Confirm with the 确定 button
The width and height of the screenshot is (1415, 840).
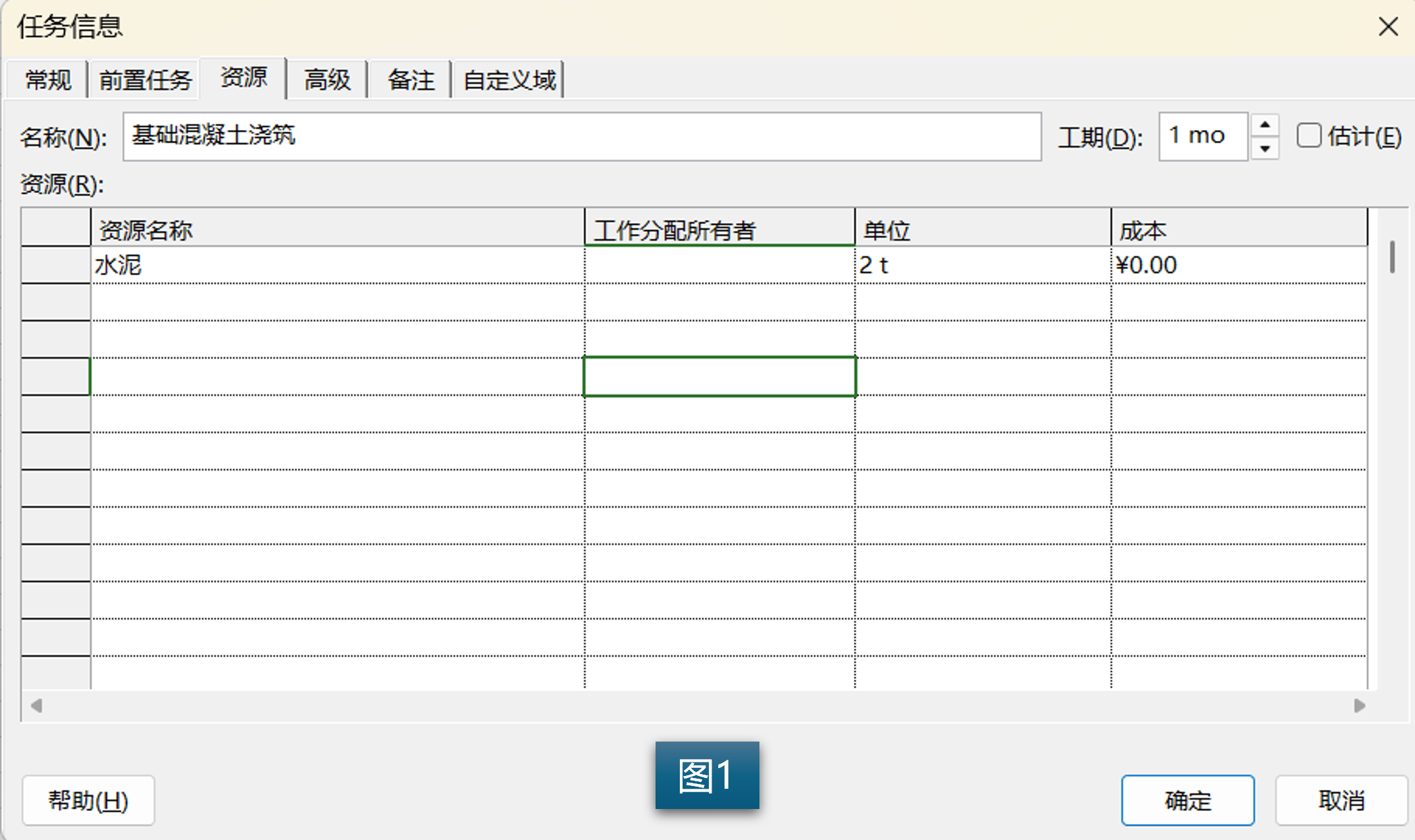(1188, 800)
